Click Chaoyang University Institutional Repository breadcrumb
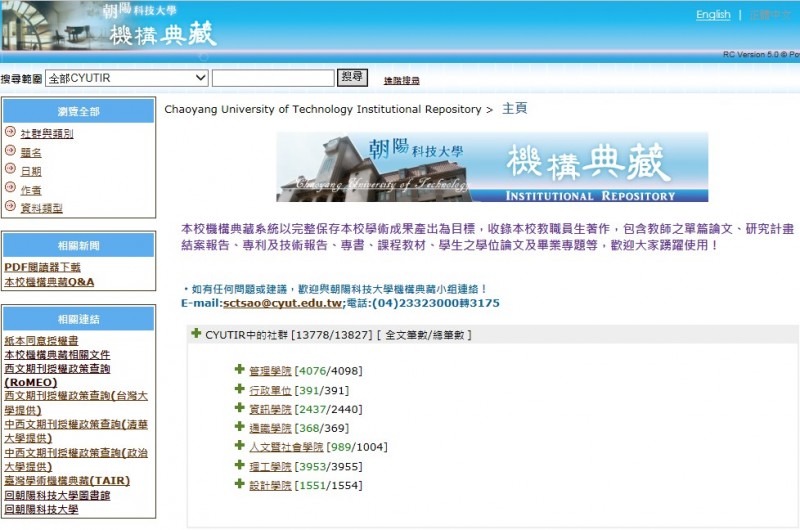Screen dimensions: 800x530 coord(323,109)
